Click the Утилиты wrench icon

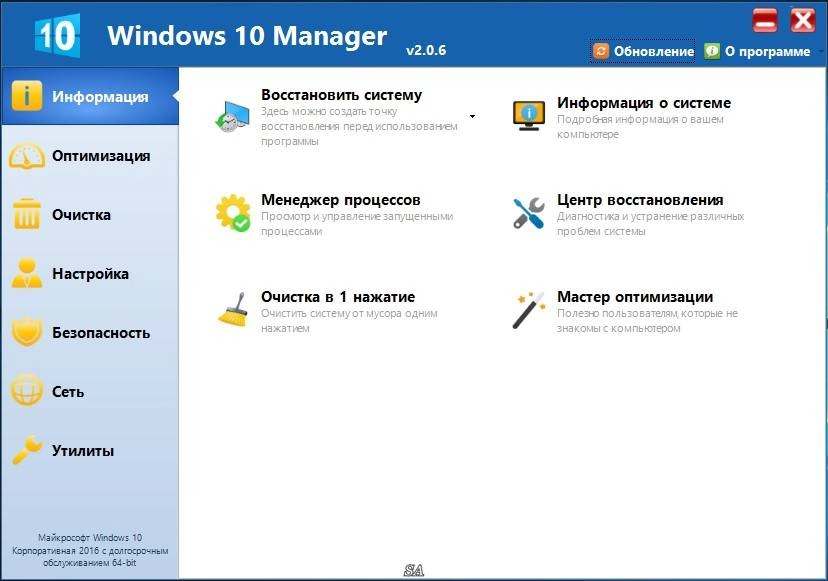click(26, 449)
